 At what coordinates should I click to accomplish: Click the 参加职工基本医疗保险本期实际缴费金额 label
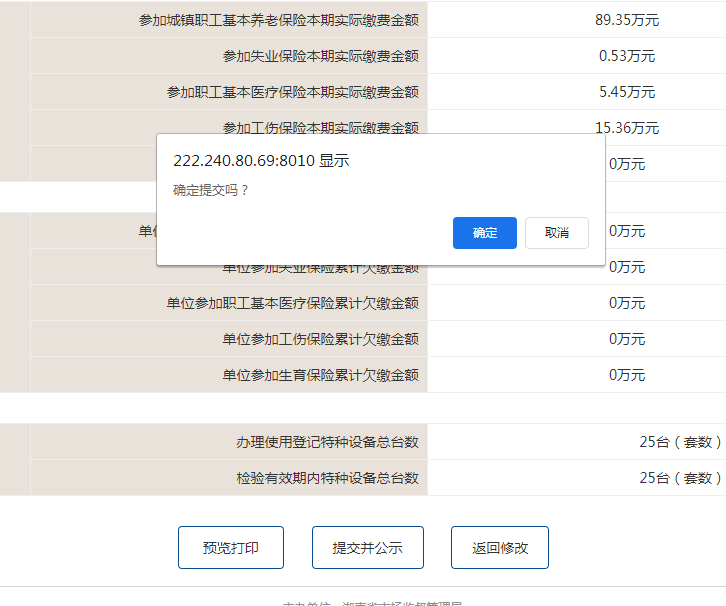click(292, 92)
